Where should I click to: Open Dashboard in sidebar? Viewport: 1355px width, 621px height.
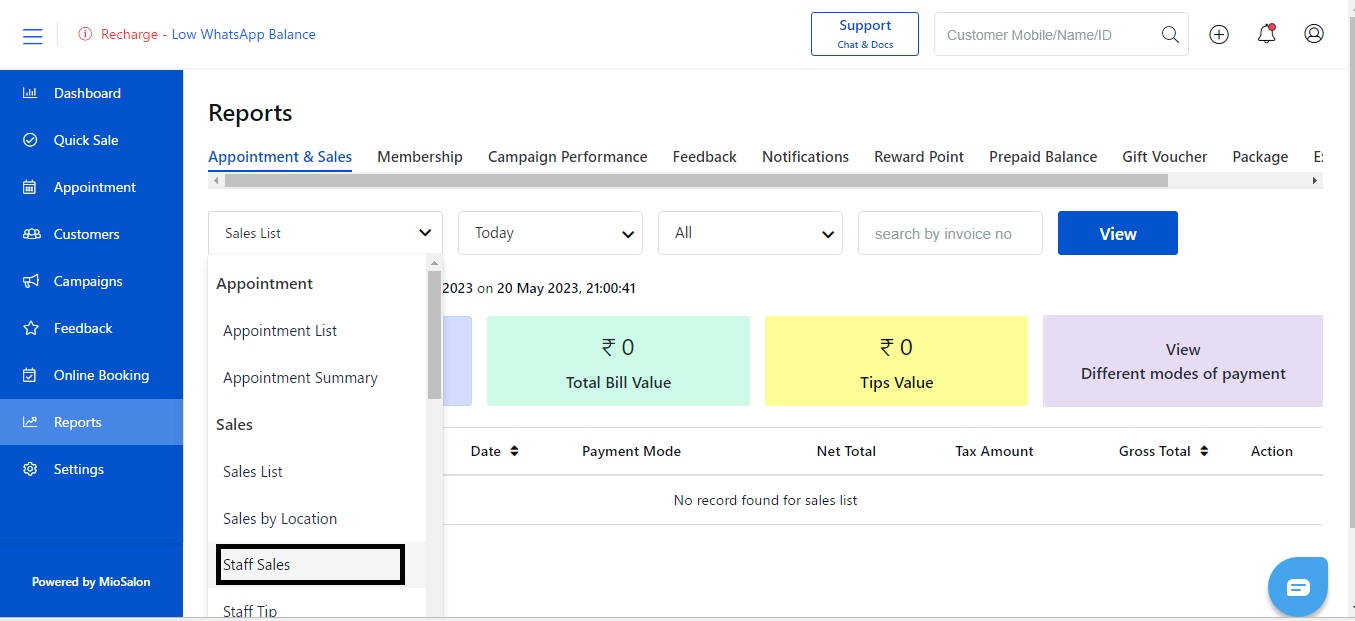pyautogui.click(x=91, y=93)
